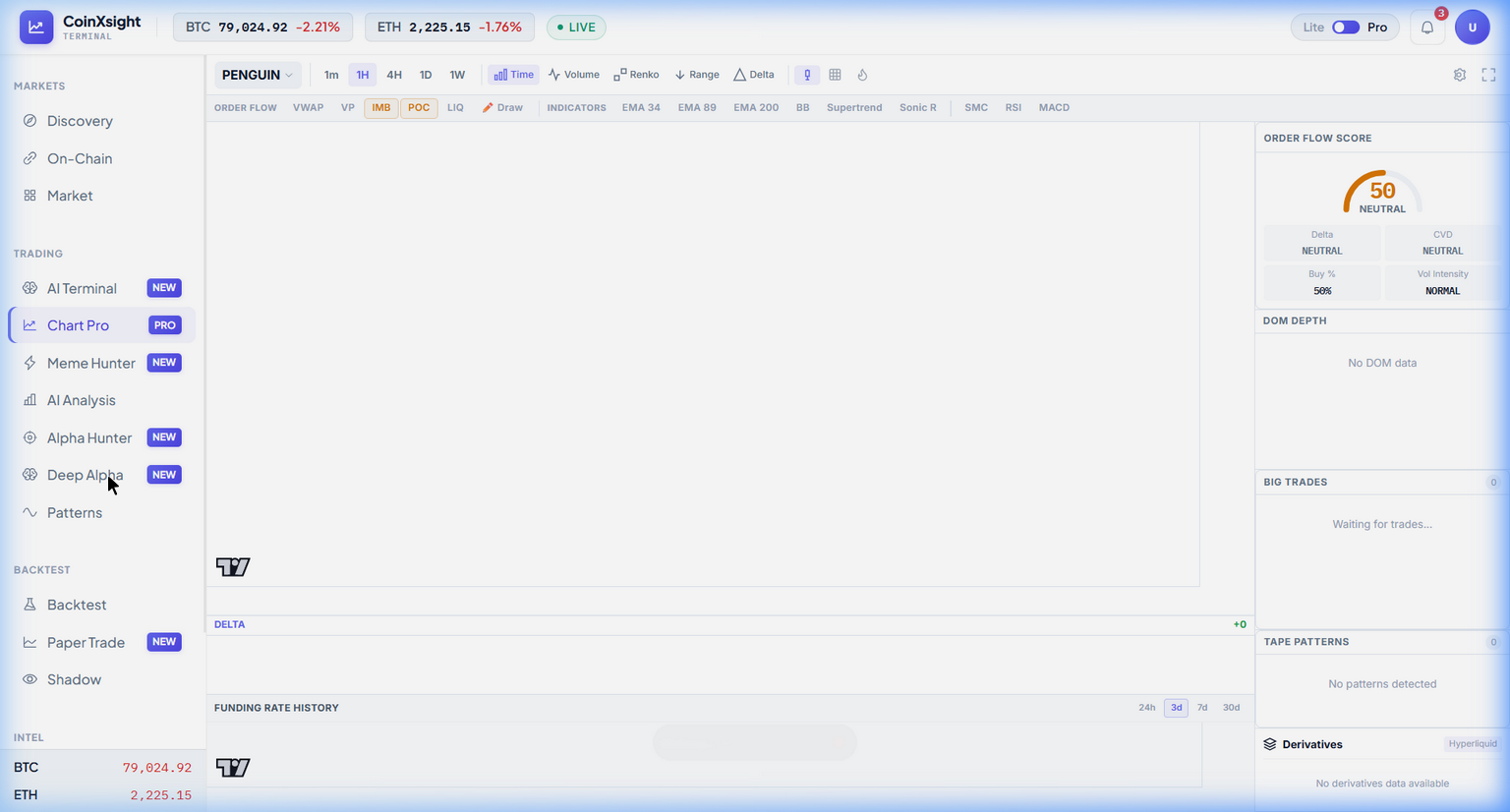Enter fullscreen chart mode
Viewport: 1510px width, 812px height.
click(1488, 75)
